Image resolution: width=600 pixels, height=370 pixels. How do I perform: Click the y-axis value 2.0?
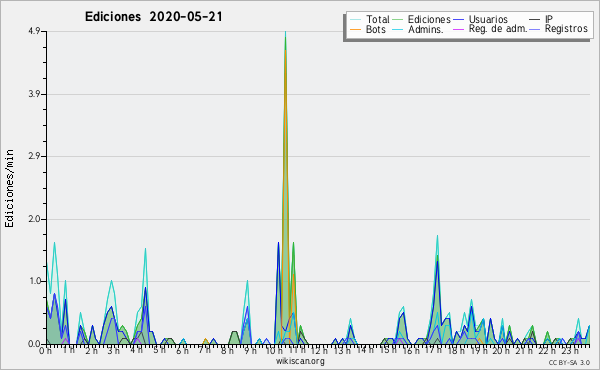tap(34, 219)
